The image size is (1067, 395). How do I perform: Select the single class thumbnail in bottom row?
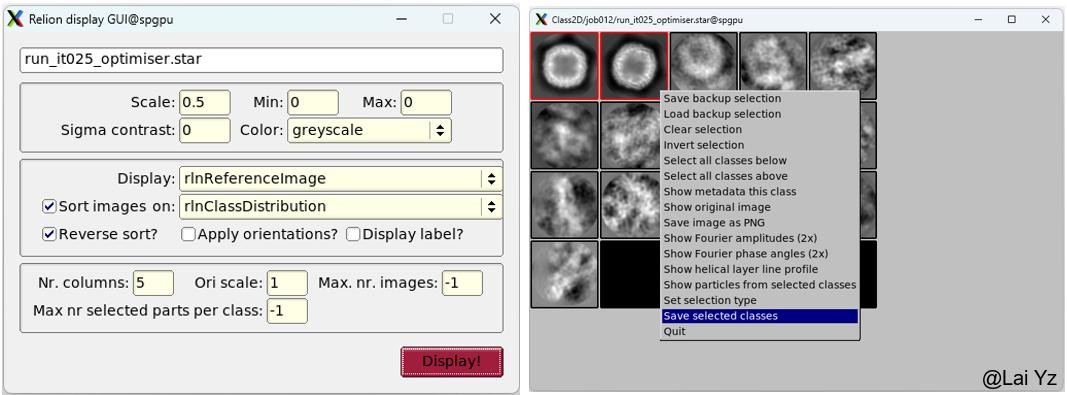pyautogui.click(x=564, y=274)
